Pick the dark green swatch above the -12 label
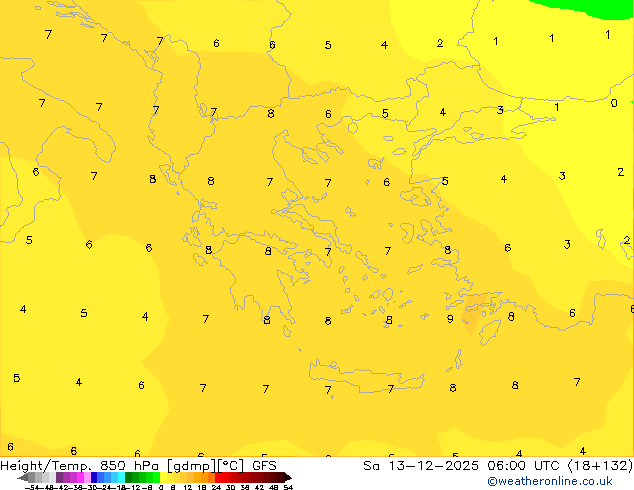Image resolution: width=634 pixels, height=490 pixels. [129, 478]
